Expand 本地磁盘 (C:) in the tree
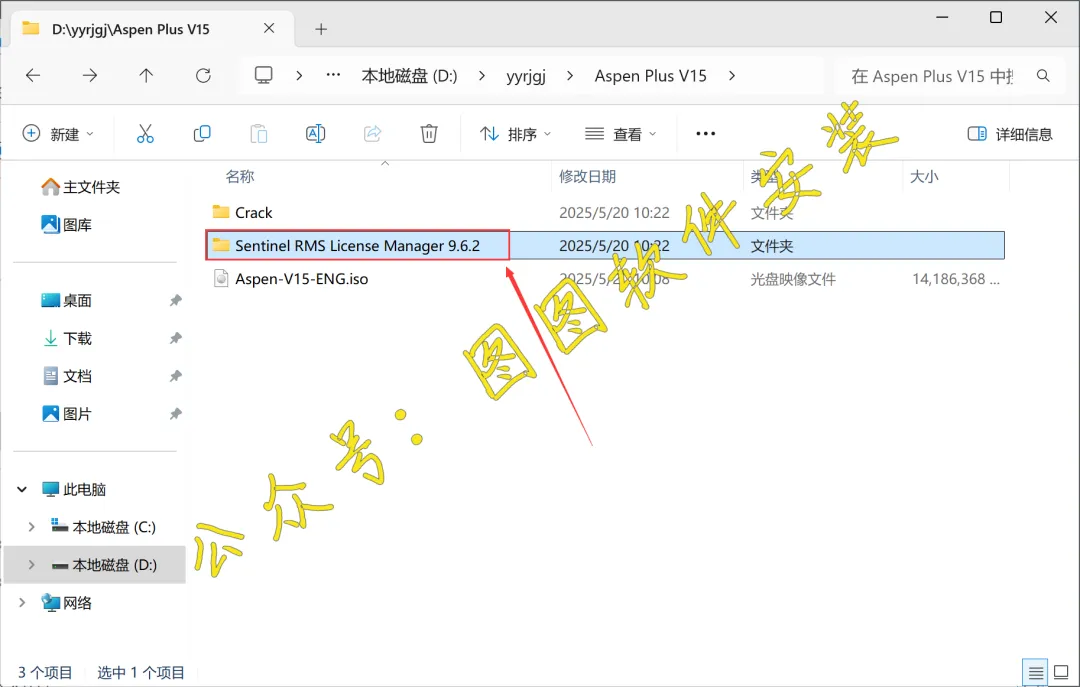This screenshot has height=687, width=1080. (x=31, y=527)
